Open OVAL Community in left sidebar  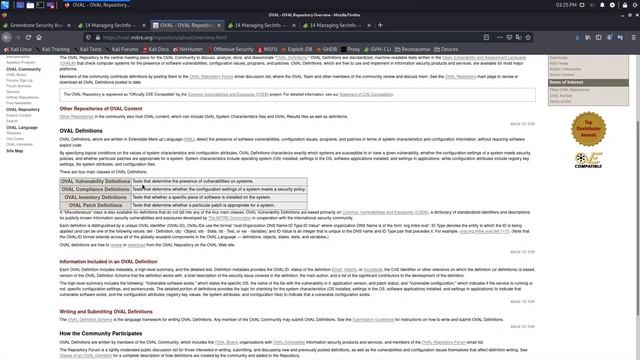click(23, 69)
